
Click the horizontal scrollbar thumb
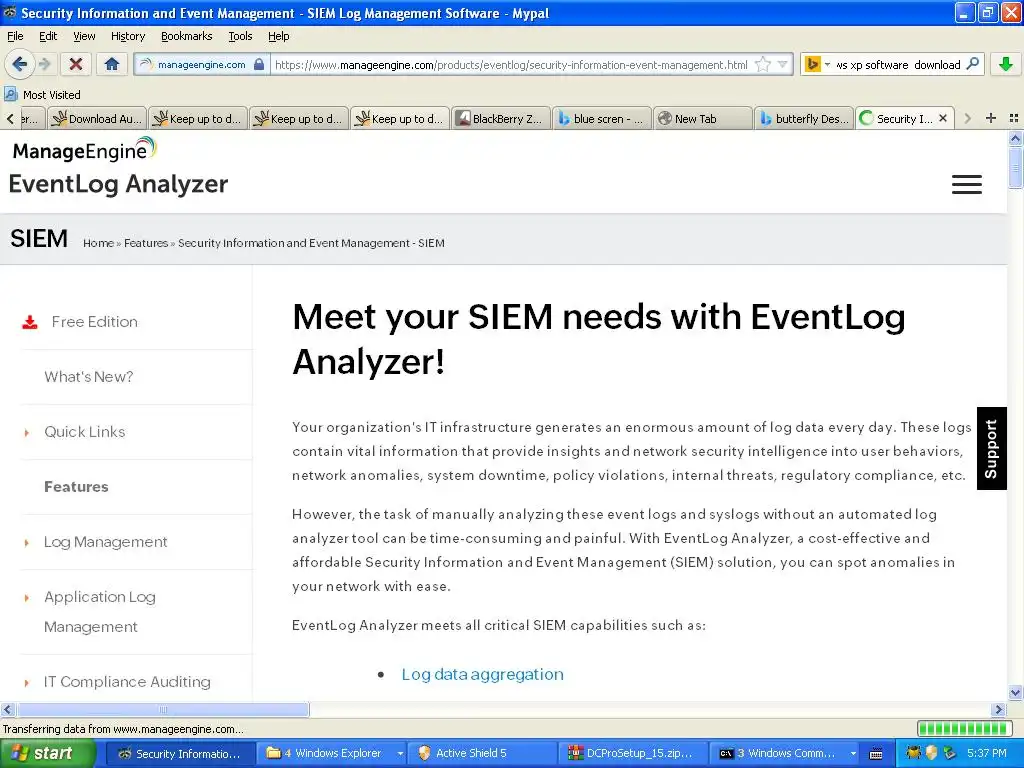(163, 709)
